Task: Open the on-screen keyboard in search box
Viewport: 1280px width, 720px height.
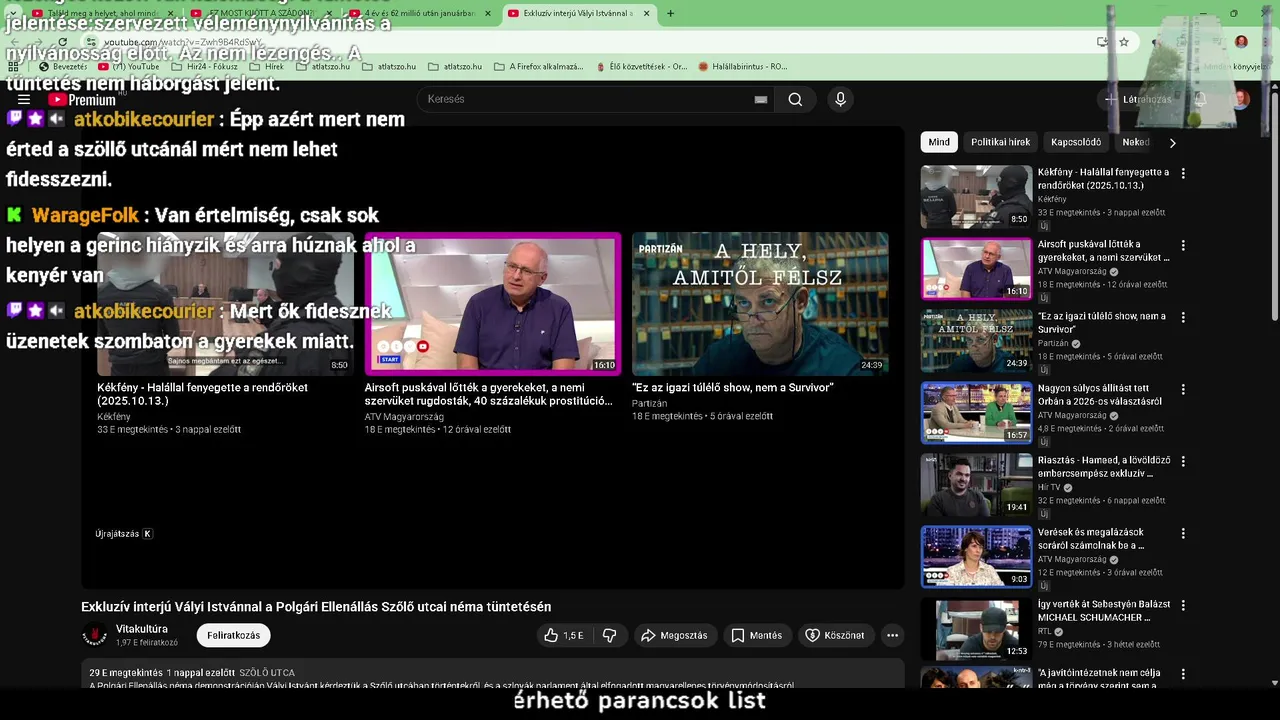Action: pos(761,100)
